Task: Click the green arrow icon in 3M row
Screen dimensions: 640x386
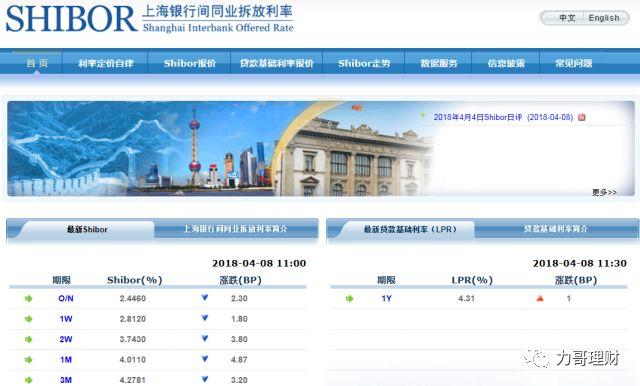Action: [x=28, y=380]
